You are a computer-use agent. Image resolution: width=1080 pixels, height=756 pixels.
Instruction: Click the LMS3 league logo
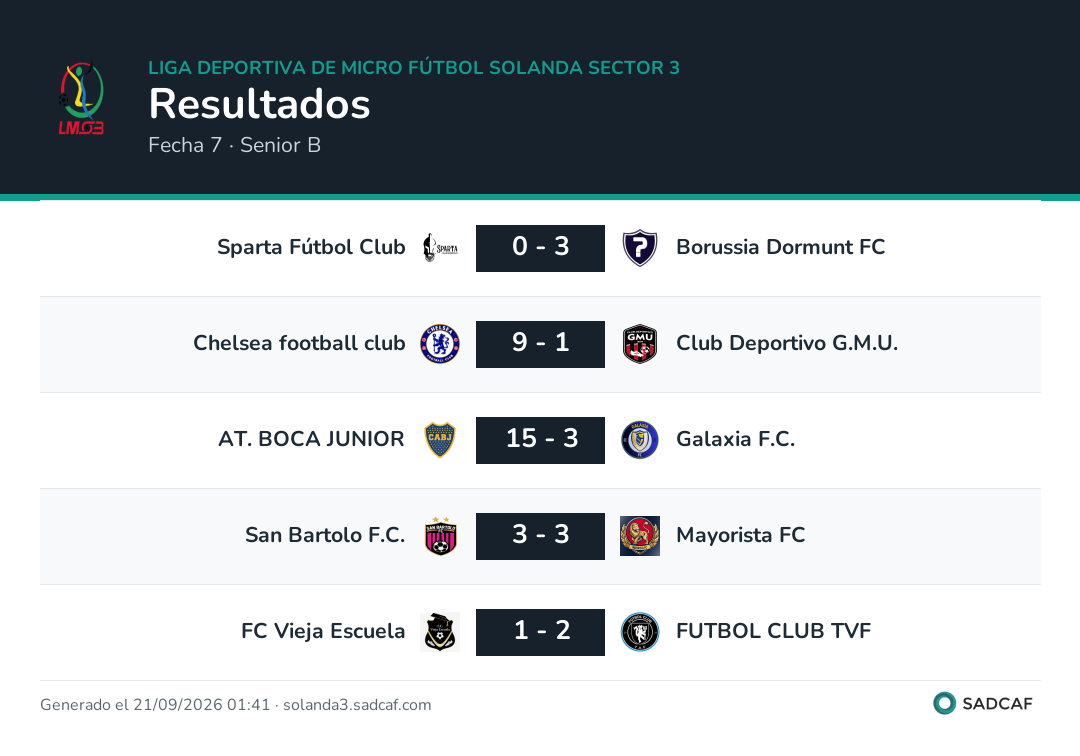coord(81,98)
